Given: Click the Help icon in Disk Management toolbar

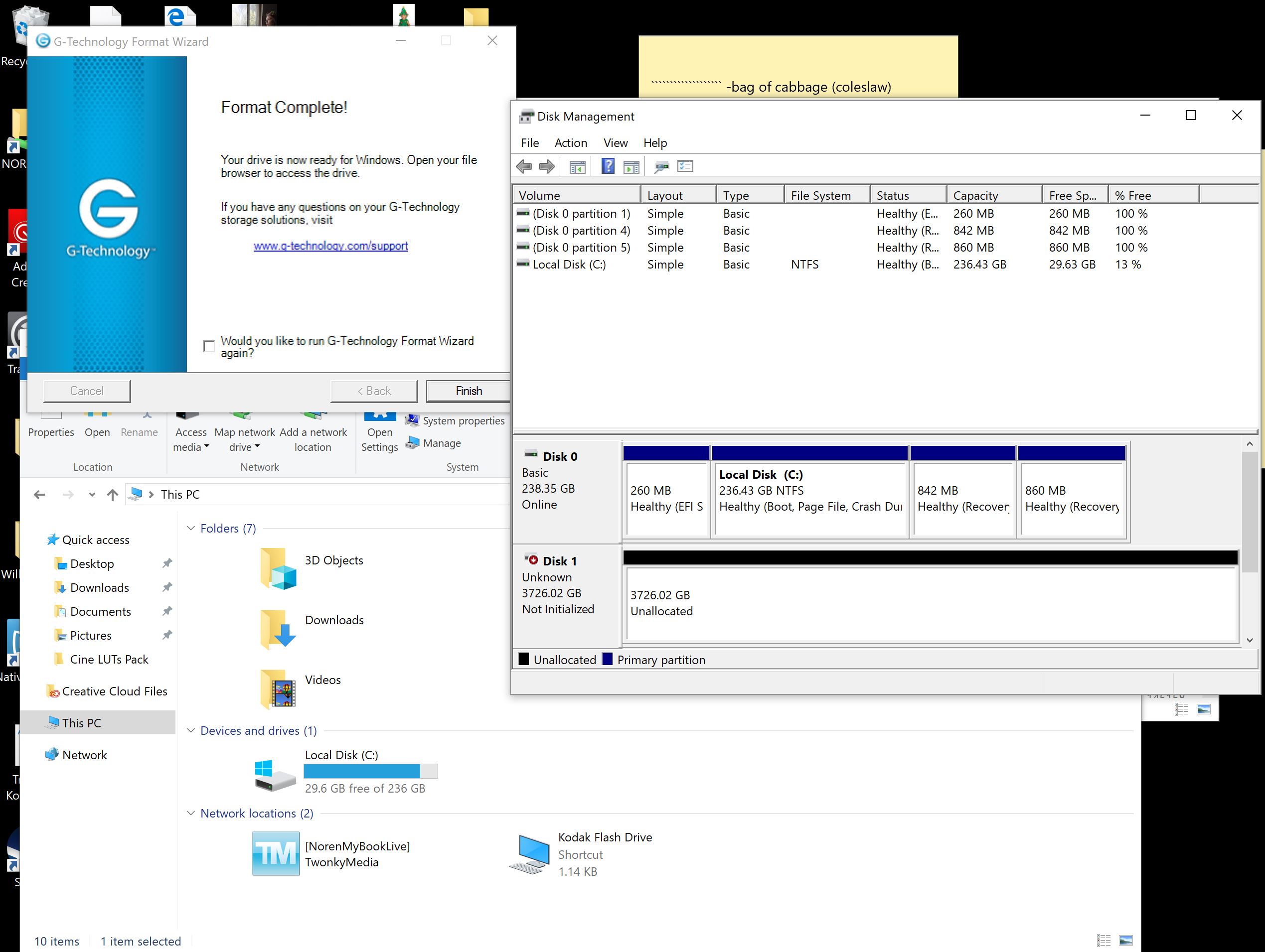Looking at the screenshot, I should coord(608,166).
